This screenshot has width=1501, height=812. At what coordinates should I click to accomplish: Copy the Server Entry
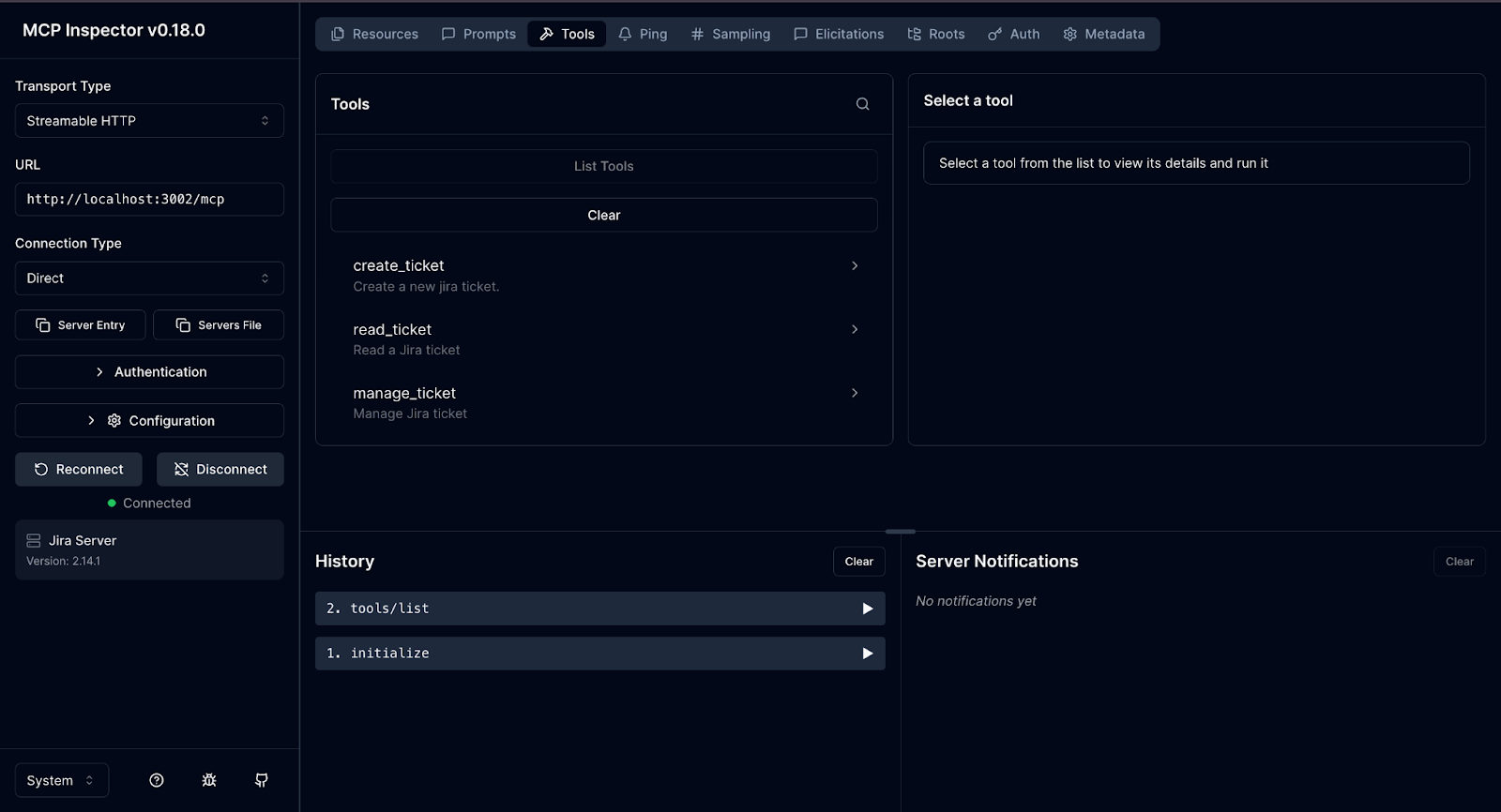click(81, 325)
